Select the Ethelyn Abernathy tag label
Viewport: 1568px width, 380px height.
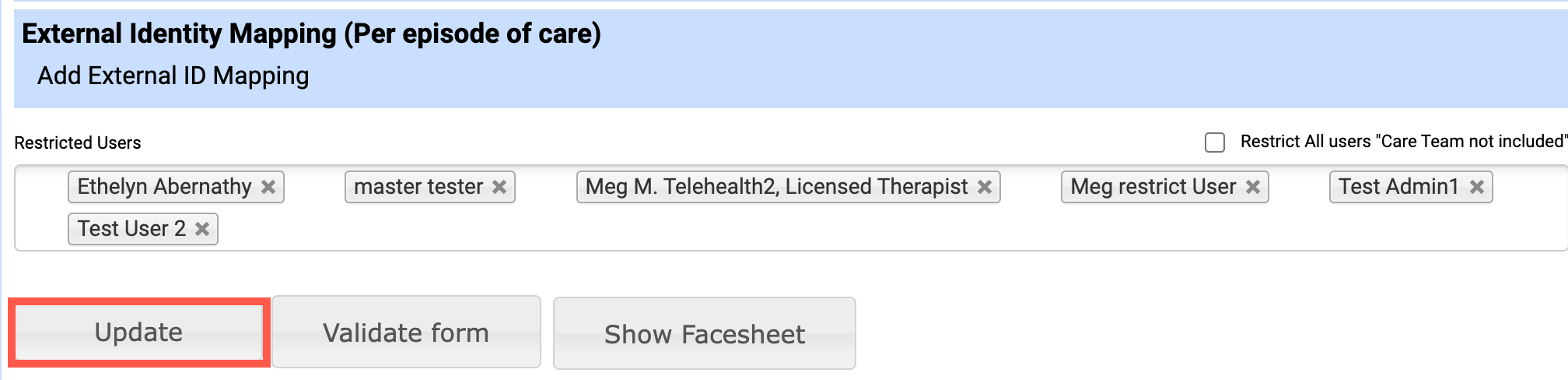164,187
